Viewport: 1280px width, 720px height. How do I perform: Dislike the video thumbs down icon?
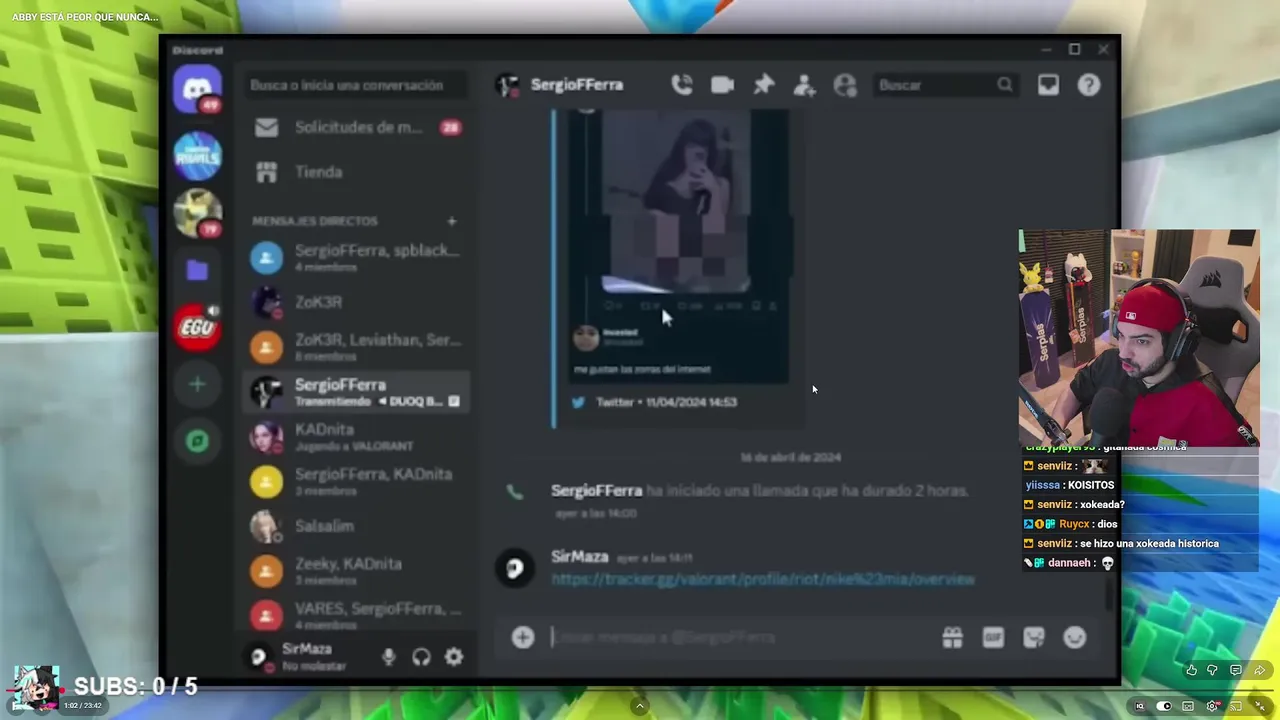tap(1213, 671)
